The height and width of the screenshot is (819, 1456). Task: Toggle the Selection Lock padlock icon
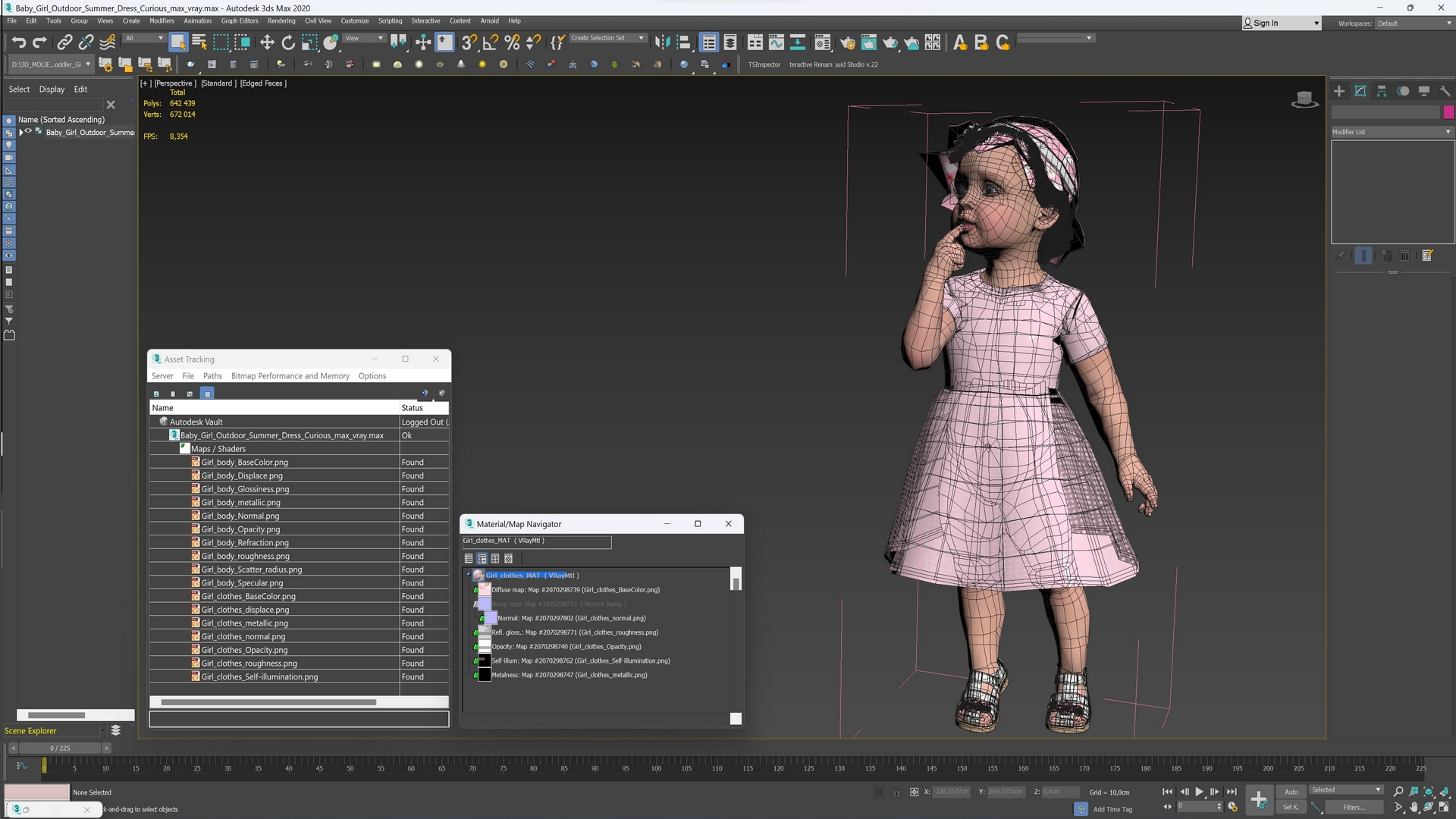pyautogui.click(x=896, y=792)
